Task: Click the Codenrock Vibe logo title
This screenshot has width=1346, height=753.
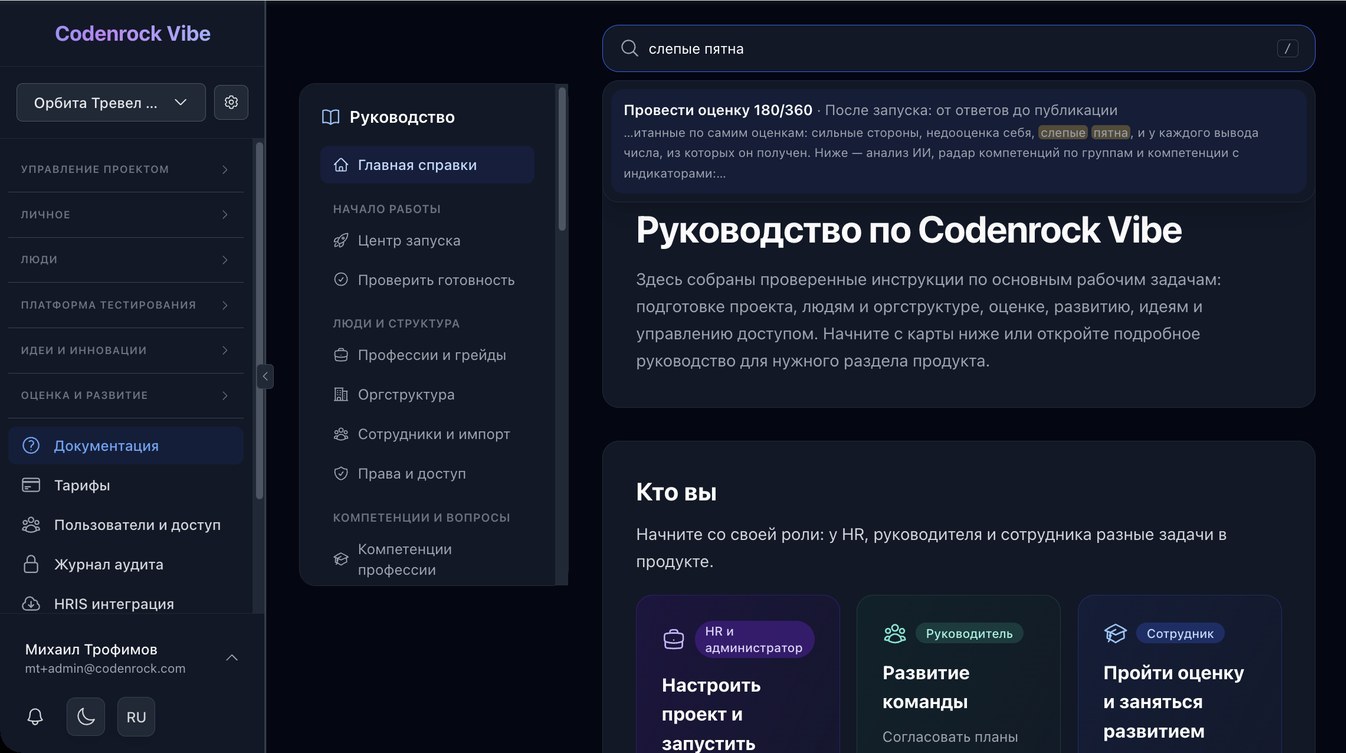Action: pos(133,33)
